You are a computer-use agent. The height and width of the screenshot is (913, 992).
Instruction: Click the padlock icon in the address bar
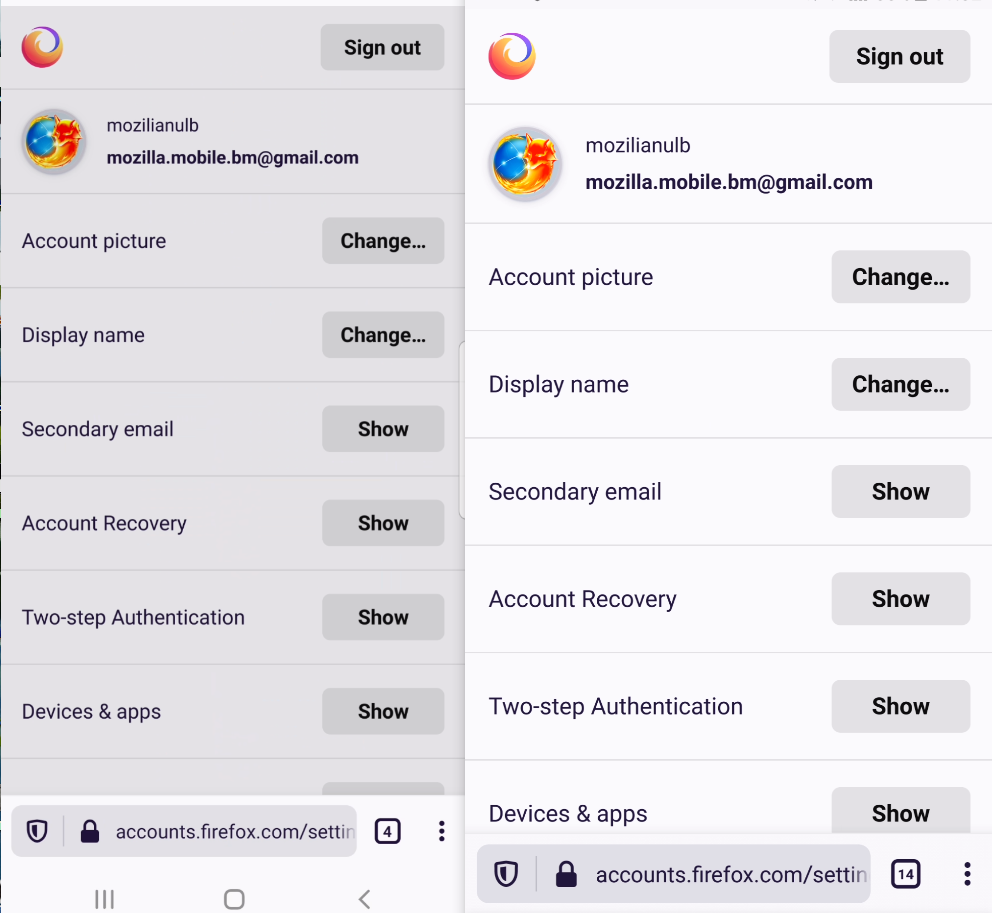566,873
